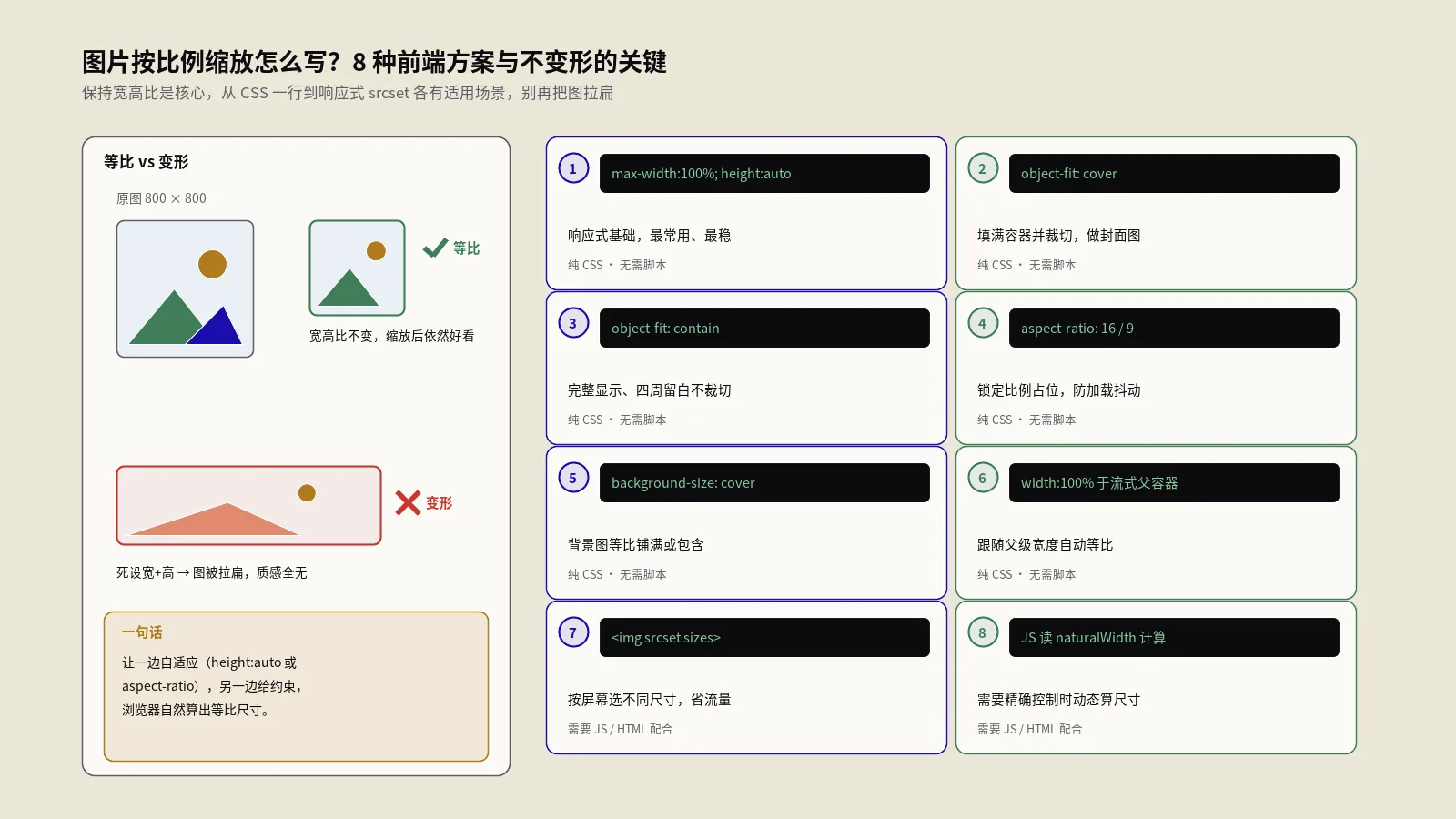Click the label 原图 800 × 800

[x=161, y=198]
